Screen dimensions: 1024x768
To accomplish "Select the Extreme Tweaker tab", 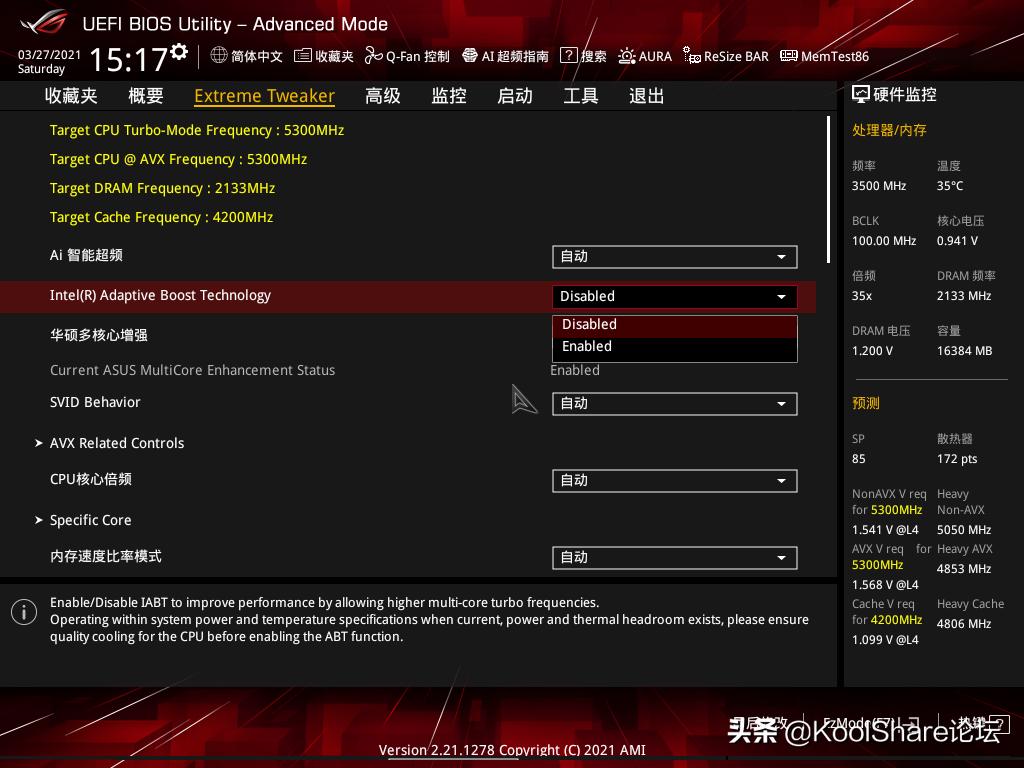I will click(x=264, y=96).
